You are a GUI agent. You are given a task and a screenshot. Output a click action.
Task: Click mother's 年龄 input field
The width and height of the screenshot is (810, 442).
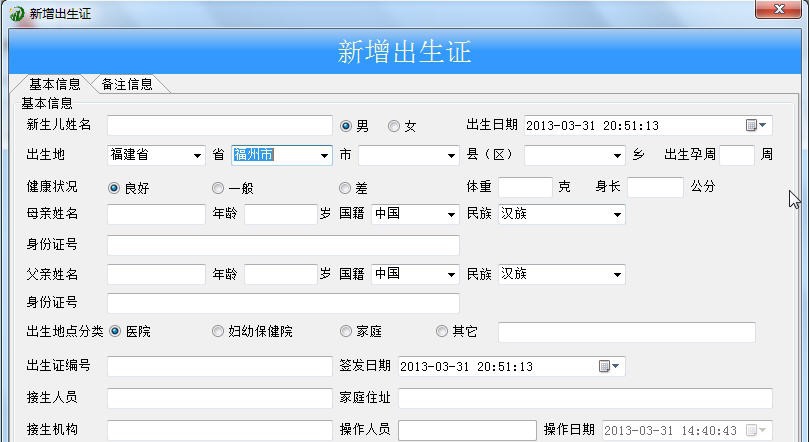pyautogui.click(x=281, y=214)
